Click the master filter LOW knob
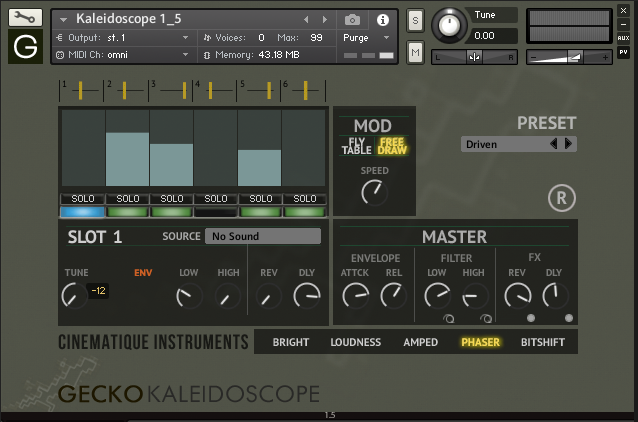The height and width of the screenshot is (422, 638). [x=437, y=296]
